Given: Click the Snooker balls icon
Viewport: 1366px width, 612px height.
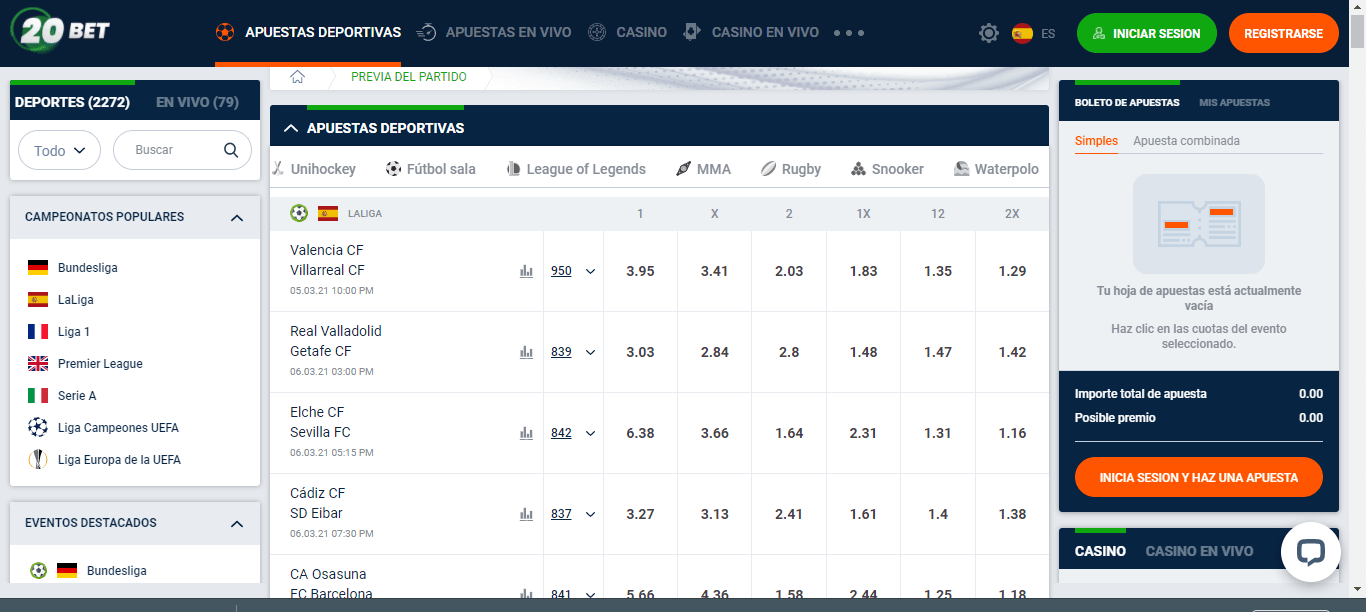Looking at the screenshot, I should click(x=858, y=169).
